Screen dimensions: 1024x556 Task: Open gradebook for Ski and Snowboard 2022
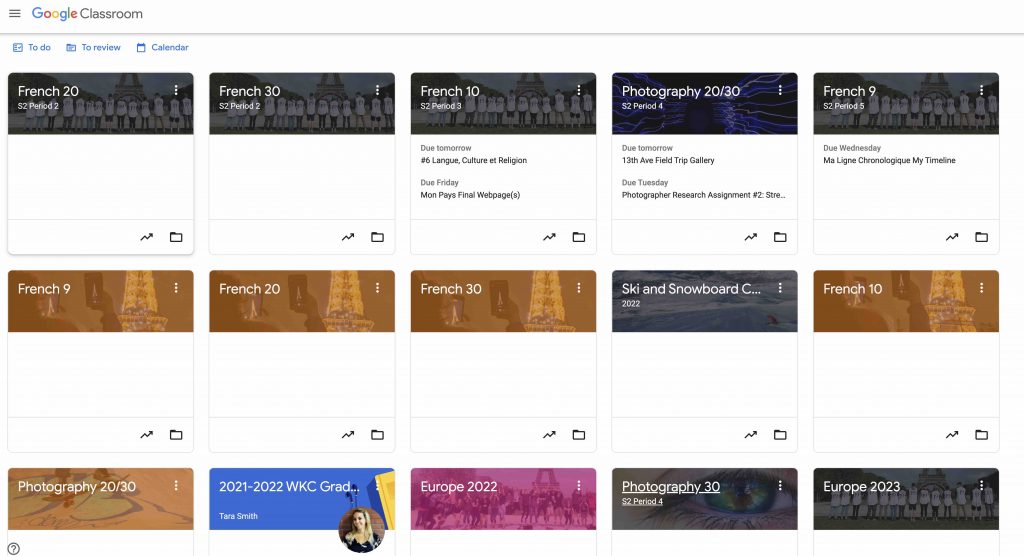[x=750, y=434]
